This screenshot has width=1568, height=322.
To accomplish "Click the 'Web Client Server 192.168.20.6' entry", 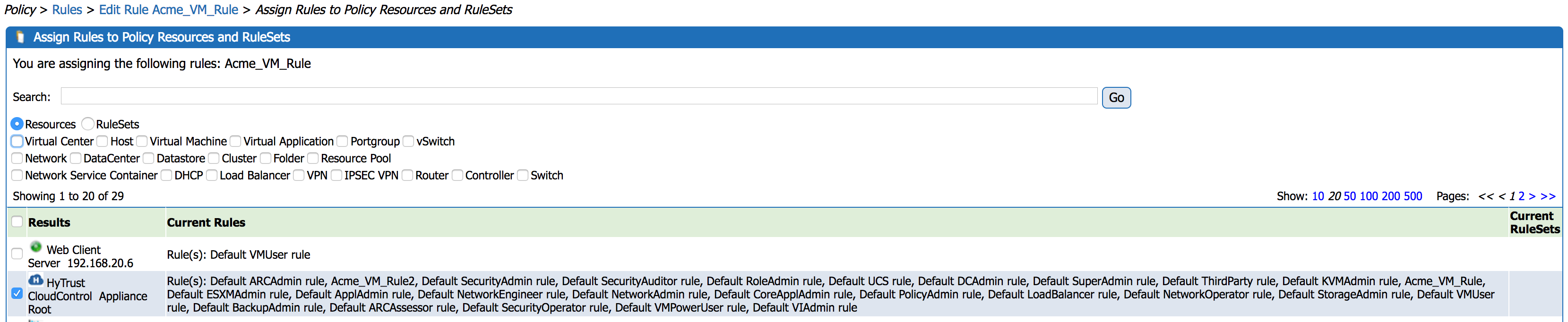I will coord(80,256).
